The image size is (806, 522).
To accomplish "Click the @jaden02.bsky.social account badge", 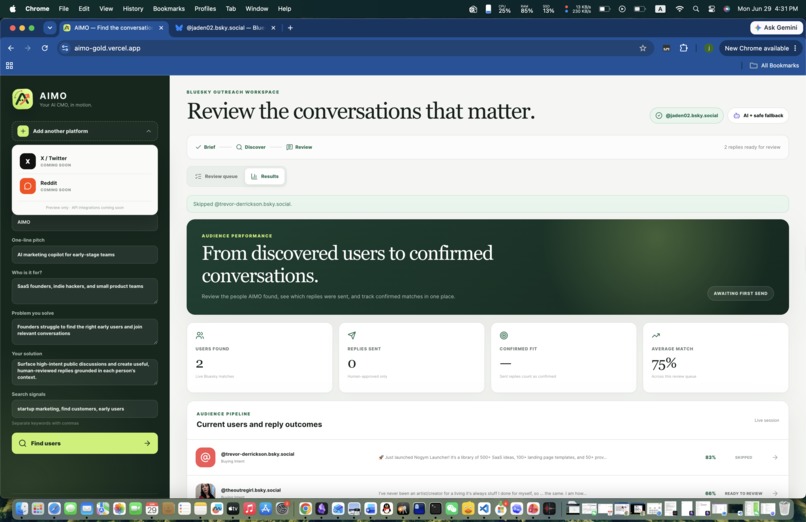I will tap(687, 116).
